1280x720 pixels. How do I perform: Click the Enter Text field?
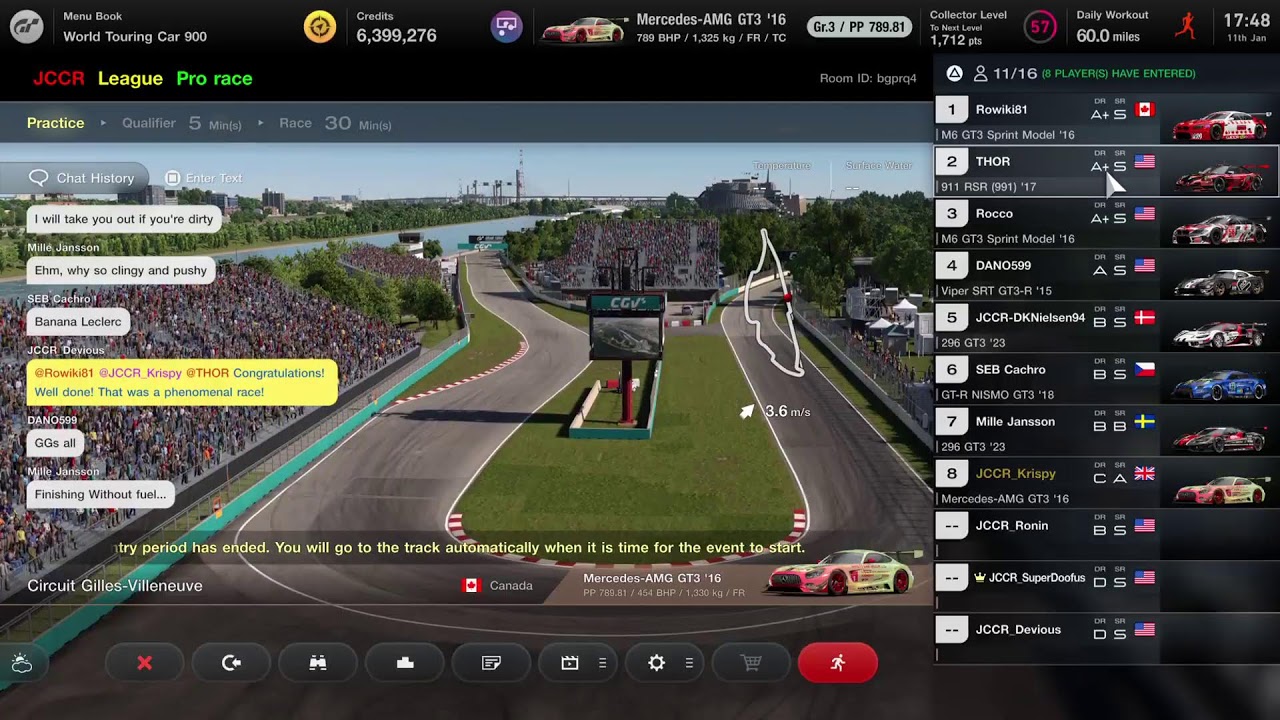click(205, 178)
